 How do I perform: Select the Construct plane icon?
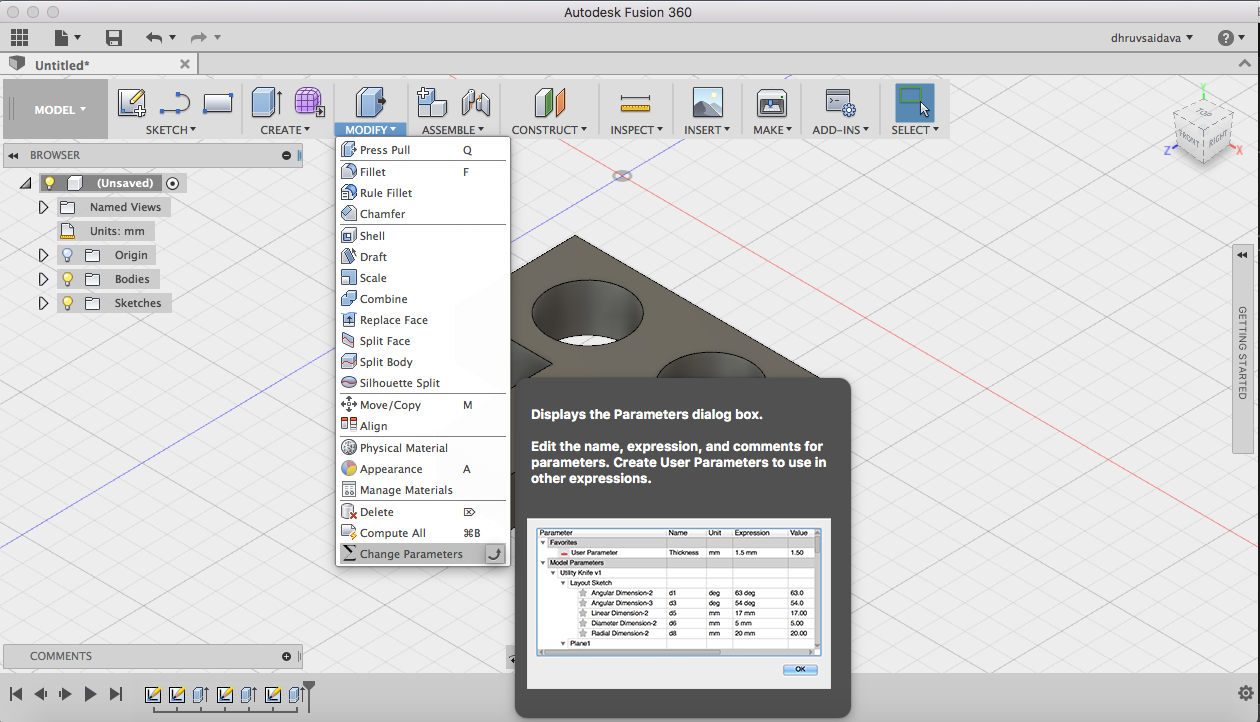click(x=550, y=102)
